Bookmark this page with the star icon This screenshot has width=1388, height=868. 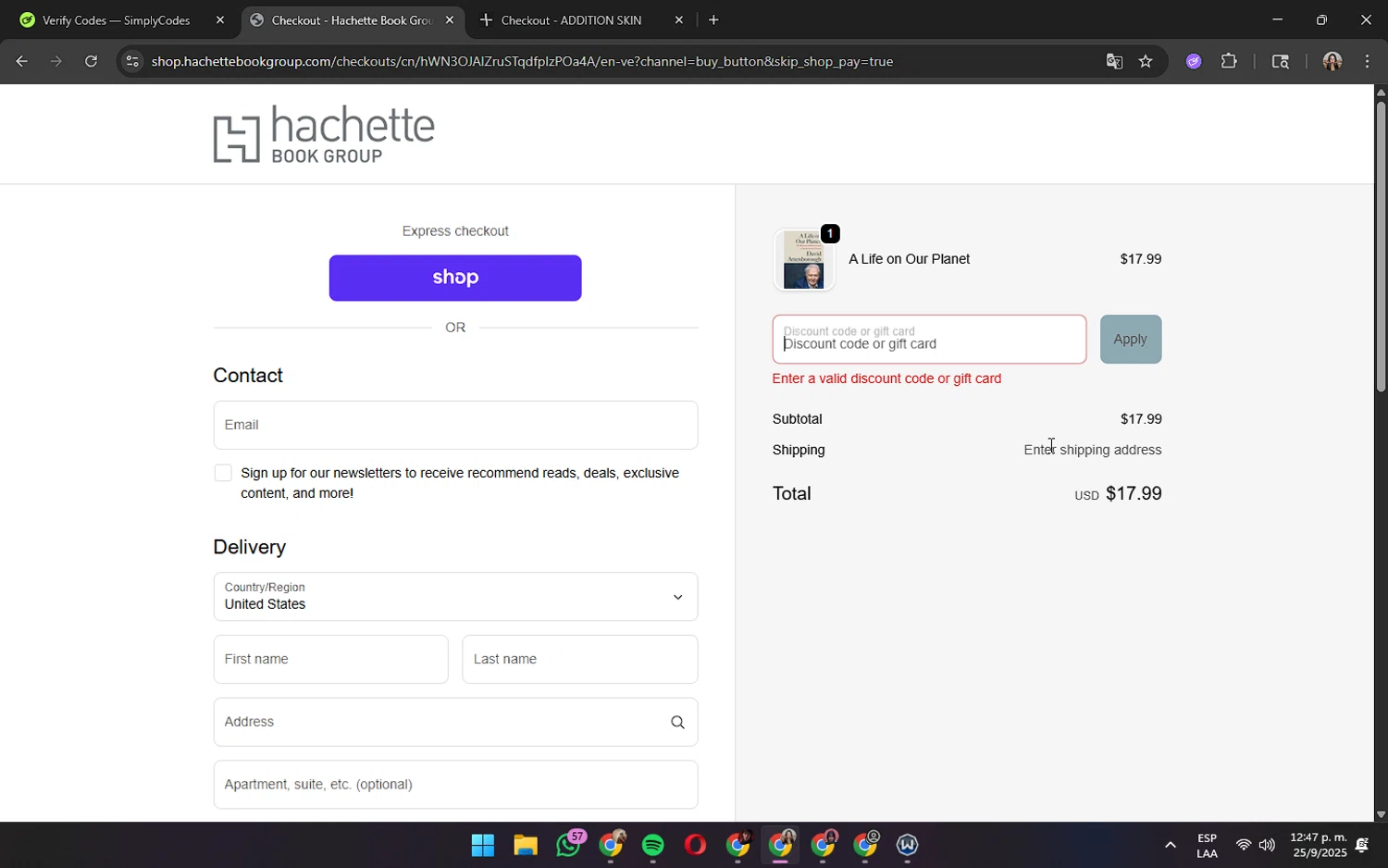coord(1146,61)
